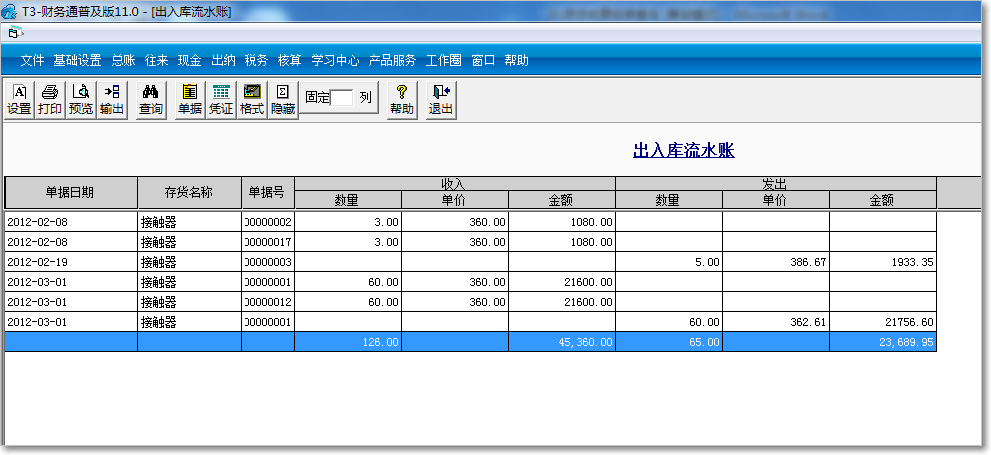Click the 帮助 question mark toolbar icon
The image size is (991, 455).
tap(402, 100)
